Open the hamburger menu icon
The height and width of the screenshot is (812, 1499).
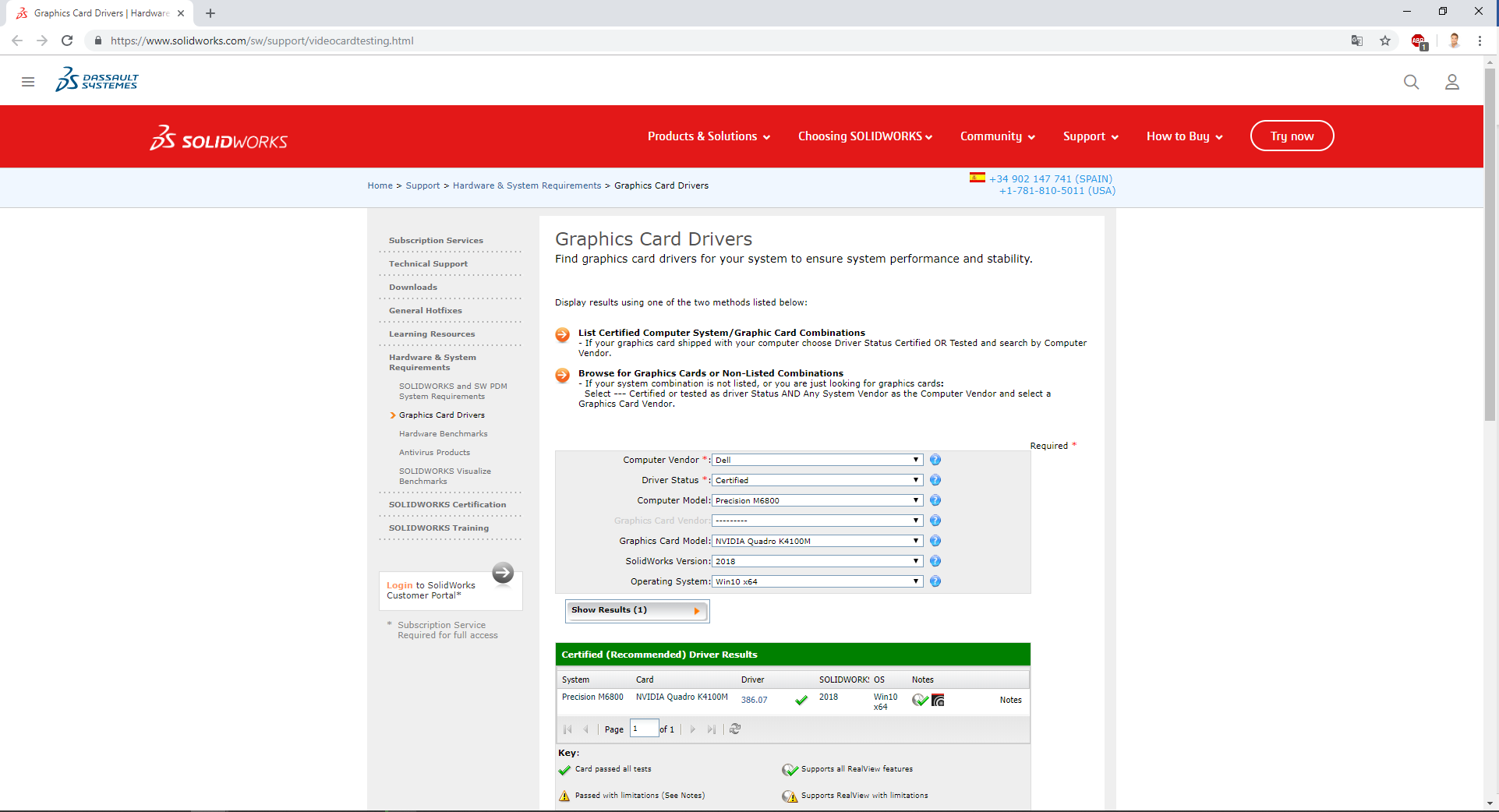coord(28,82)
